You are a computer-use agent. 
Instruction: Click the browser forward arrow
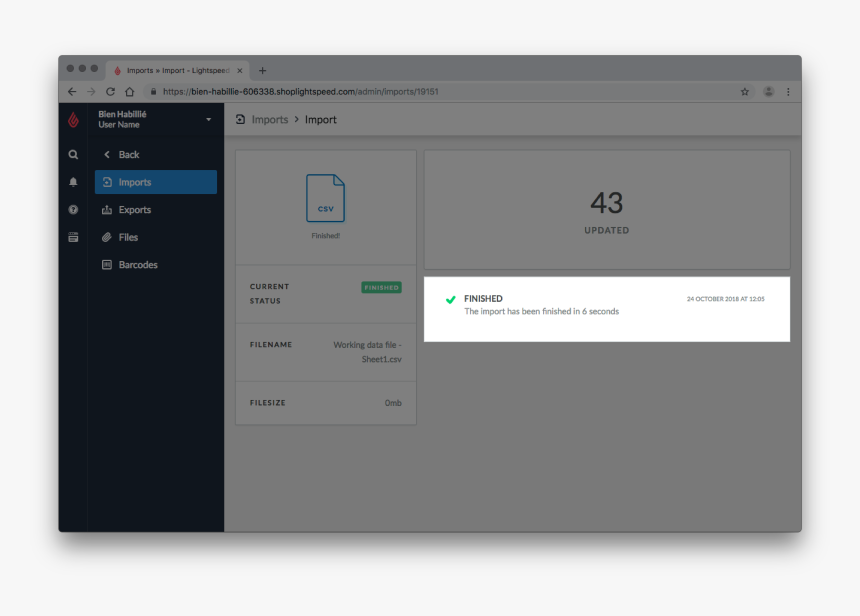(91, 92)
